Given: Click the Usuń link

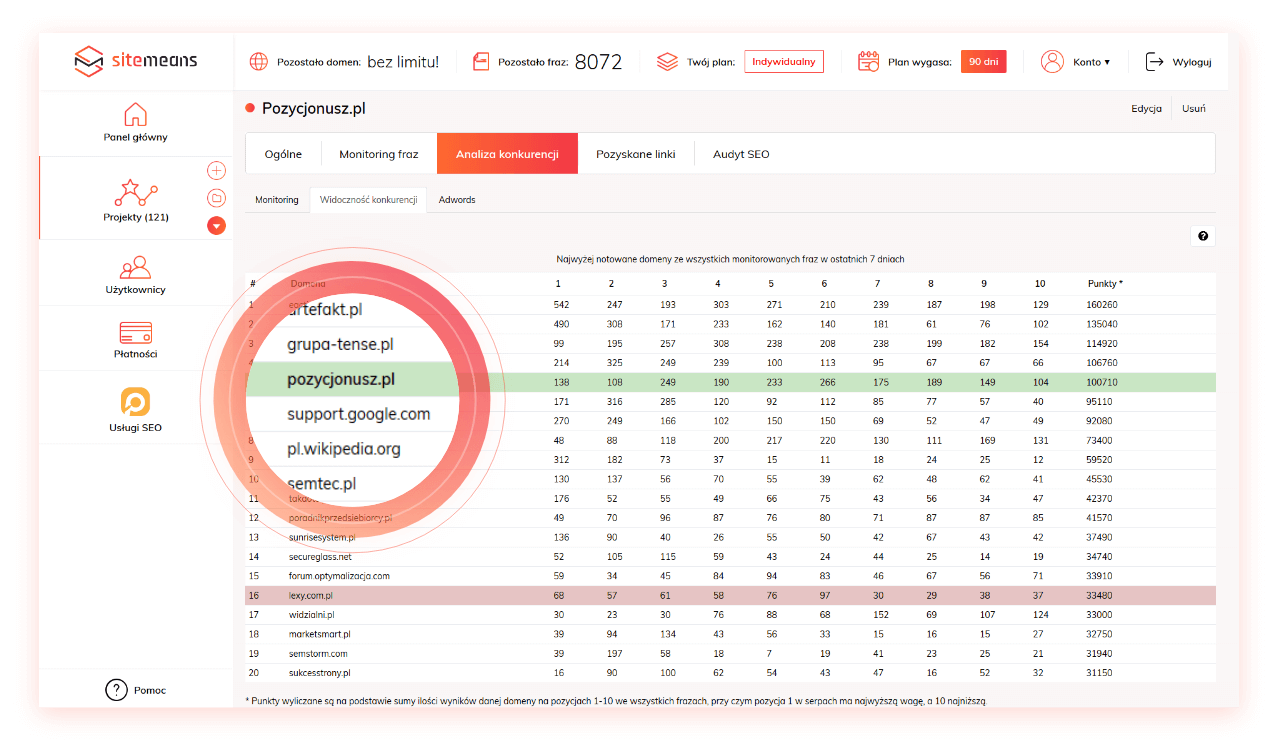Looking at the screenshot, I should 1193,109.
